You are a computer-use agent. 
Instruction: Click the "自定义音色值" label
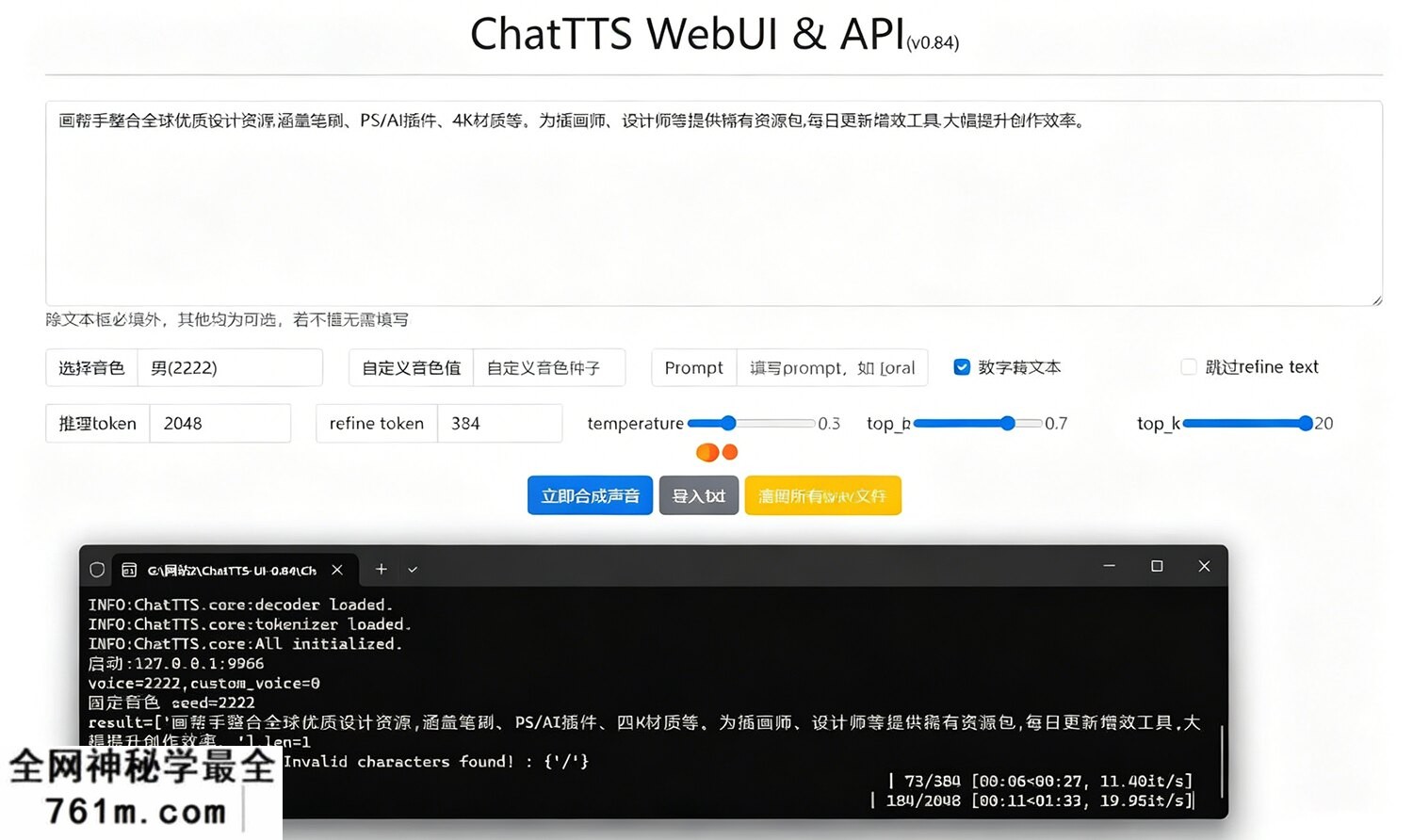[412, 367]
